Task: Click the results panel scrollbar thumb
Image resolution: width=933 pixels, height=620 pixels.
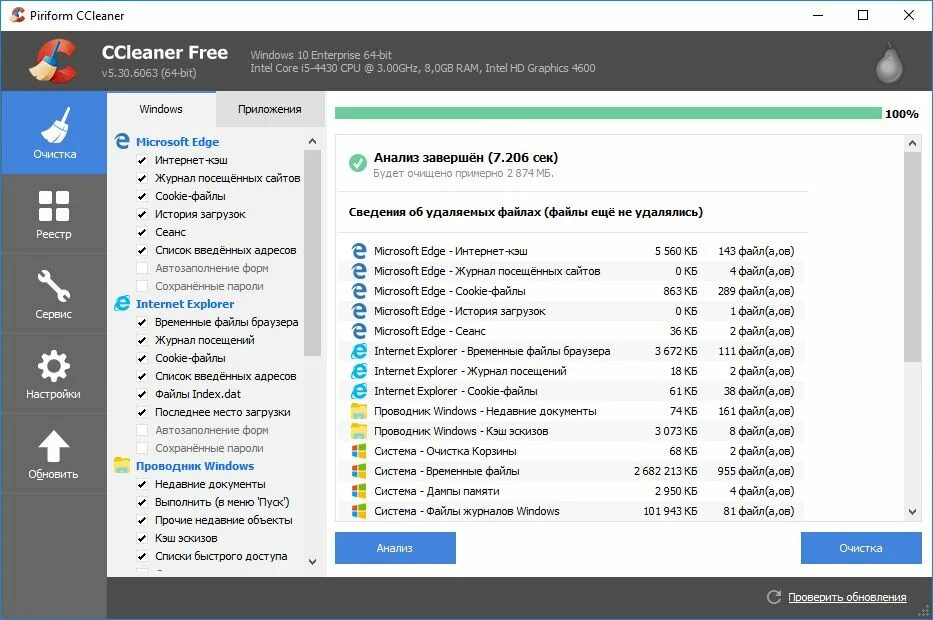Action: 912,256
